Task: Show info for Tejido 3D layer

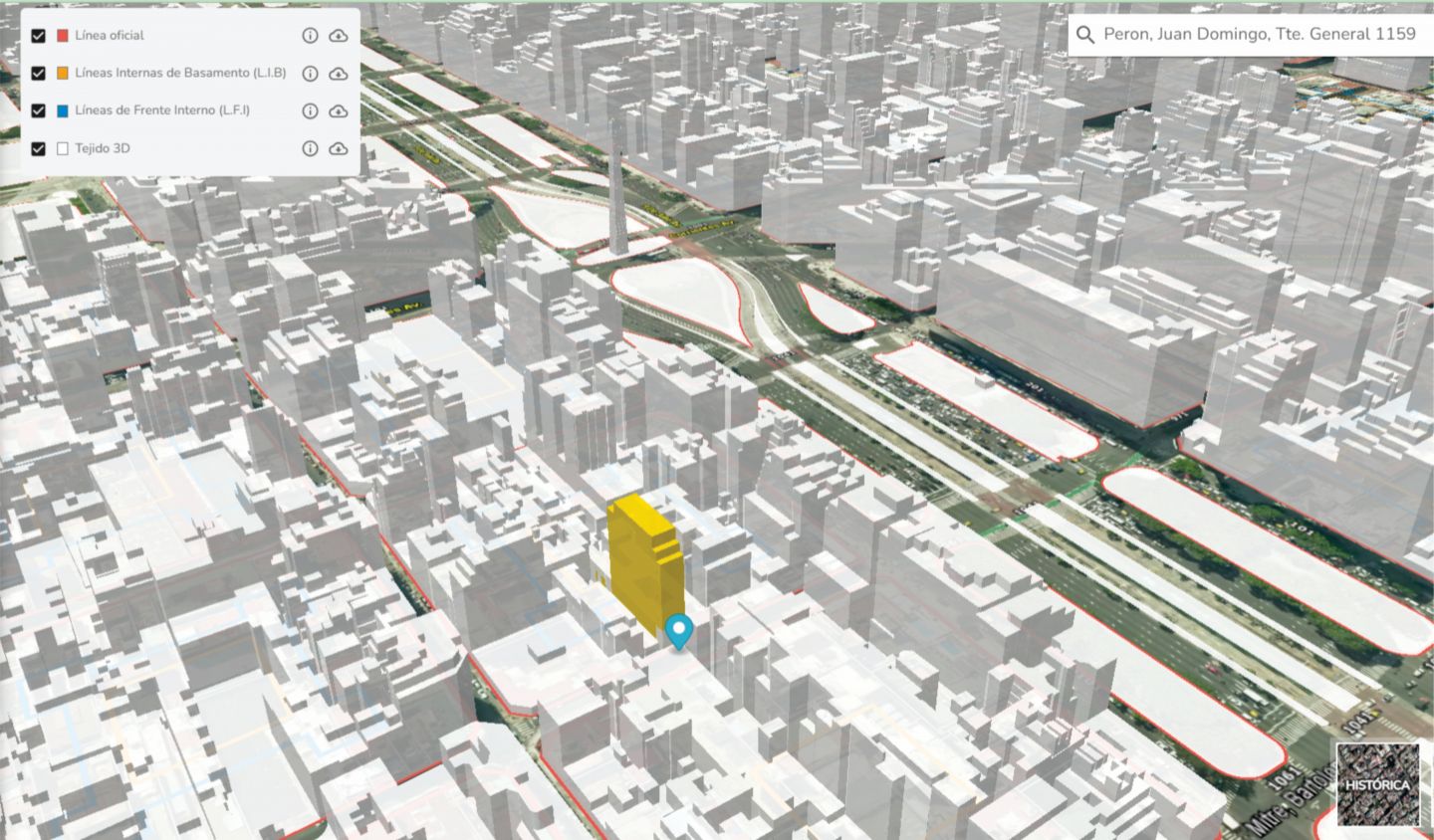Action: click(x=310, y=148)
